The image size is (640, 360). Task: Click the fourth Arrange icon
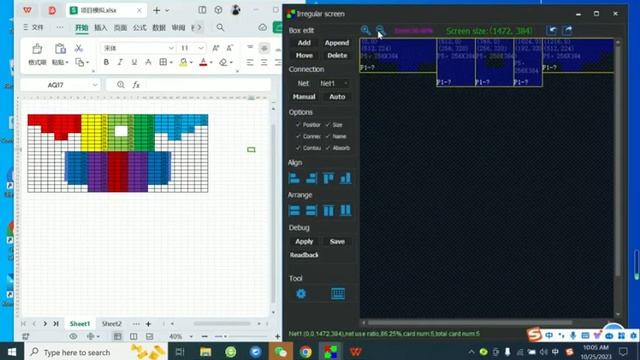click(345, 210)
